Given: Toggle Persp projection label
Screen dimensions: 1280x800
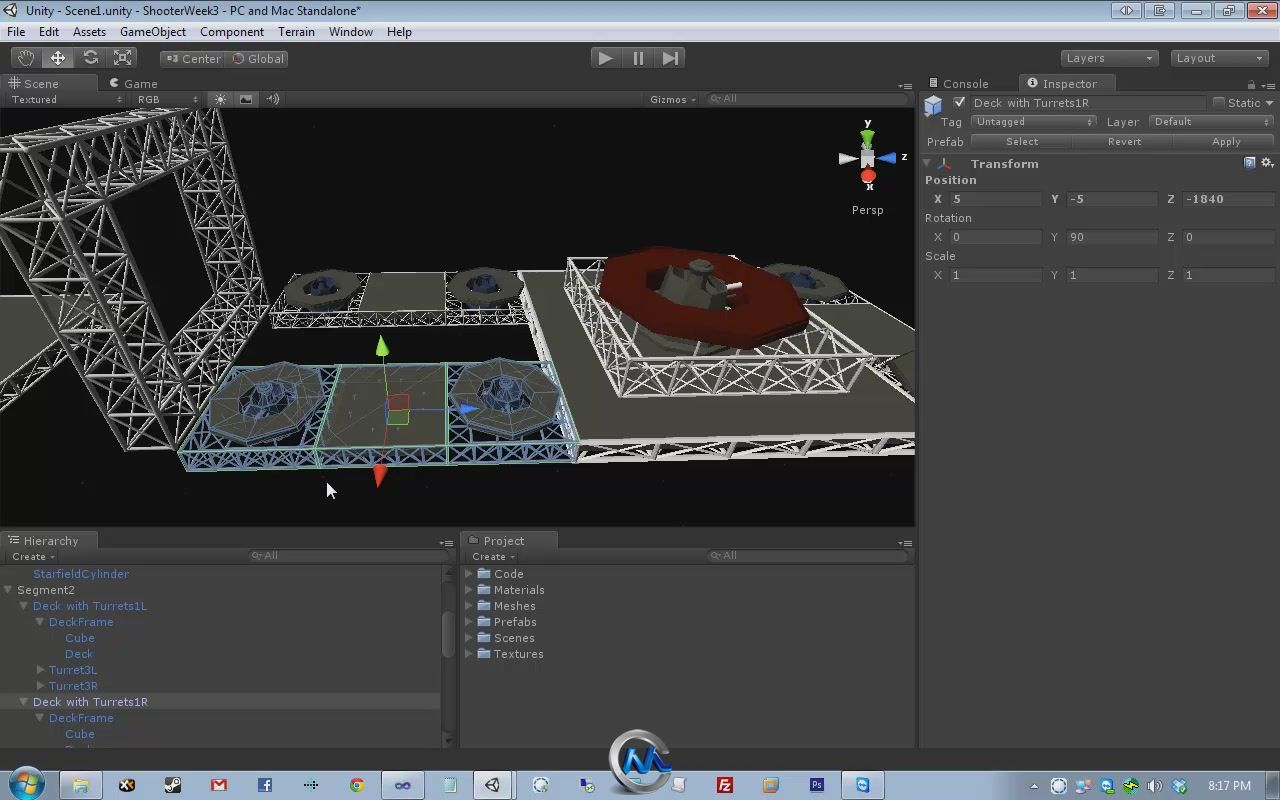Looking at the screenshot, I should coord(867,210).
